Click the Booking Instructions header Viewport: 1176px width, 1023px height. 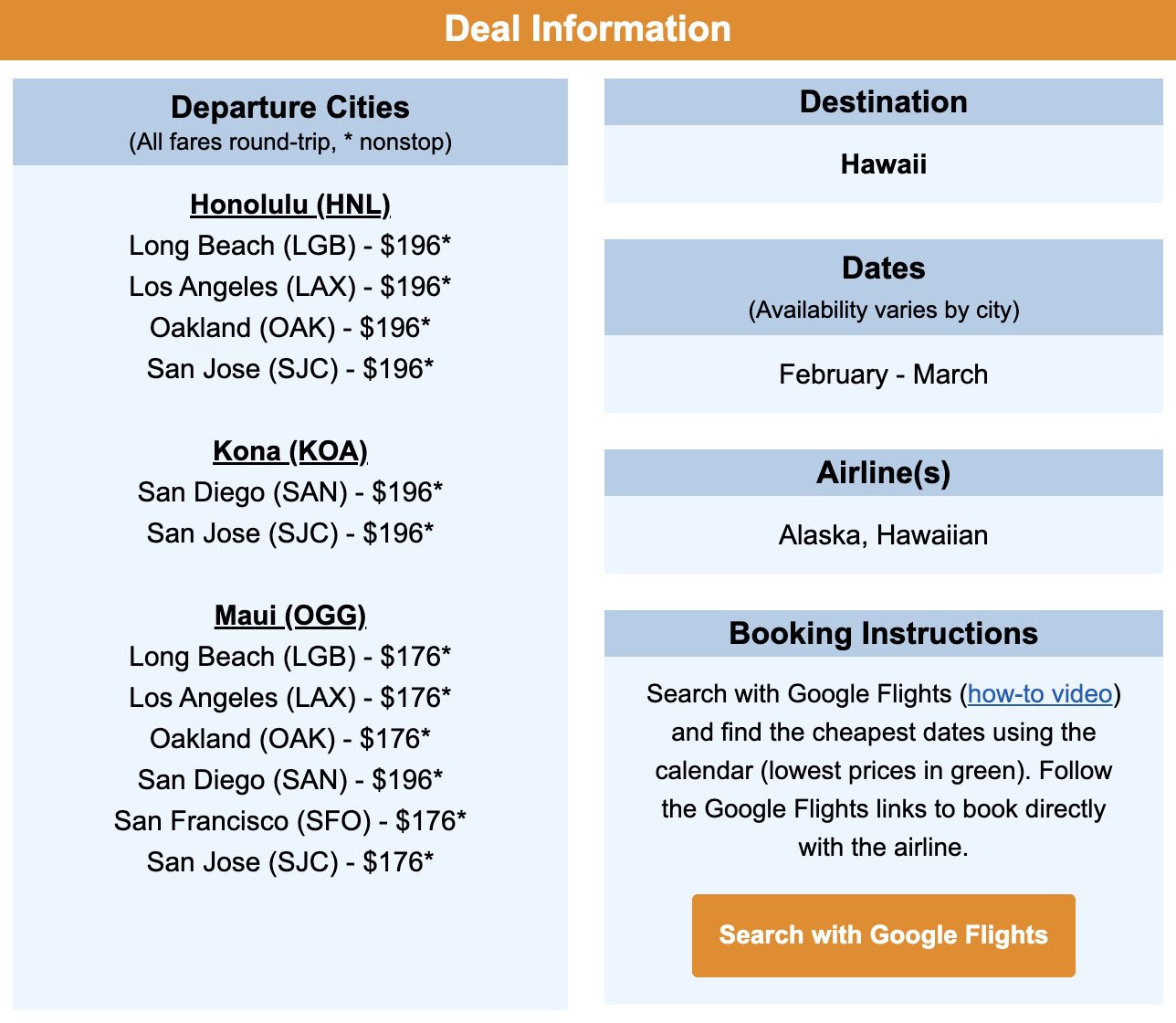(x=883, y=633)
